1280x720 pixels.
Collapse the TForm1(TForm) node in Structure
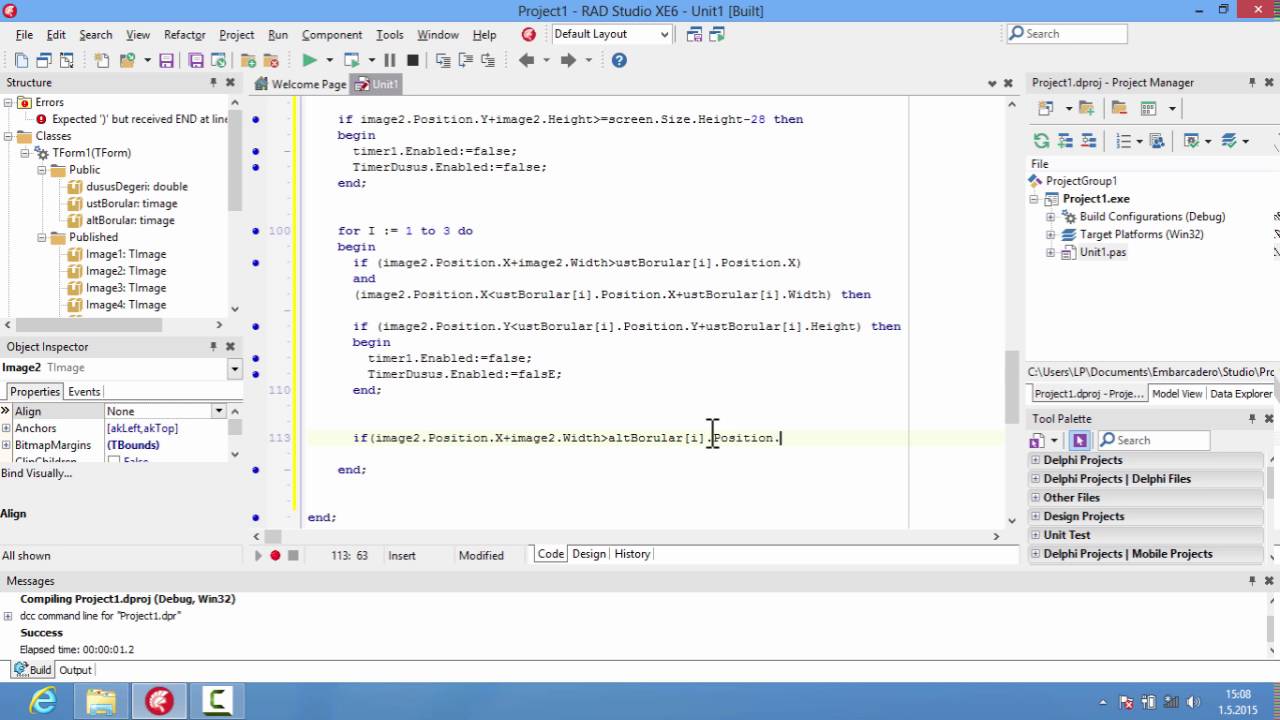[x=24, y=153]
